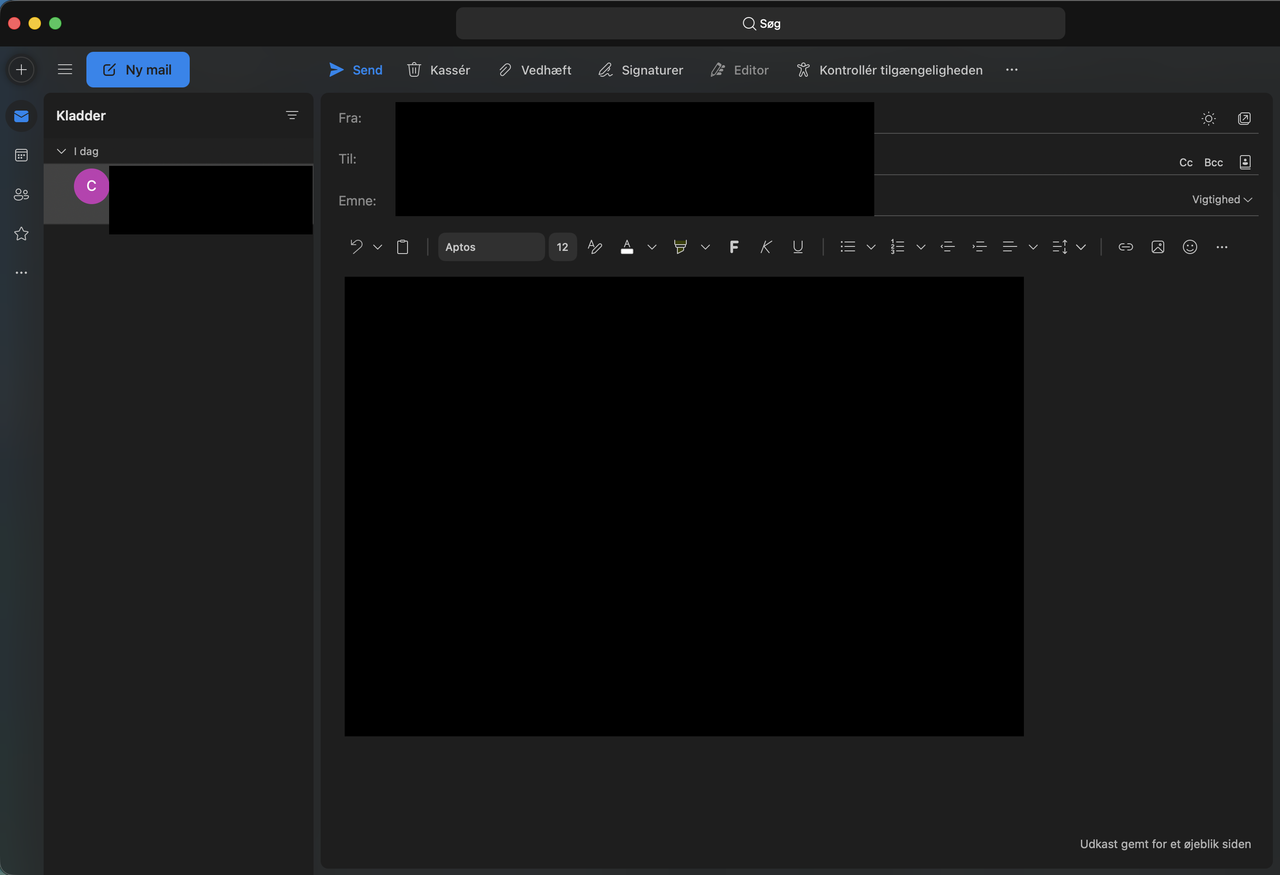Image resolution: width=1280 pixels, height=875 pixels.
Task: Click the Emne: field label
Action: pos(357,201)
